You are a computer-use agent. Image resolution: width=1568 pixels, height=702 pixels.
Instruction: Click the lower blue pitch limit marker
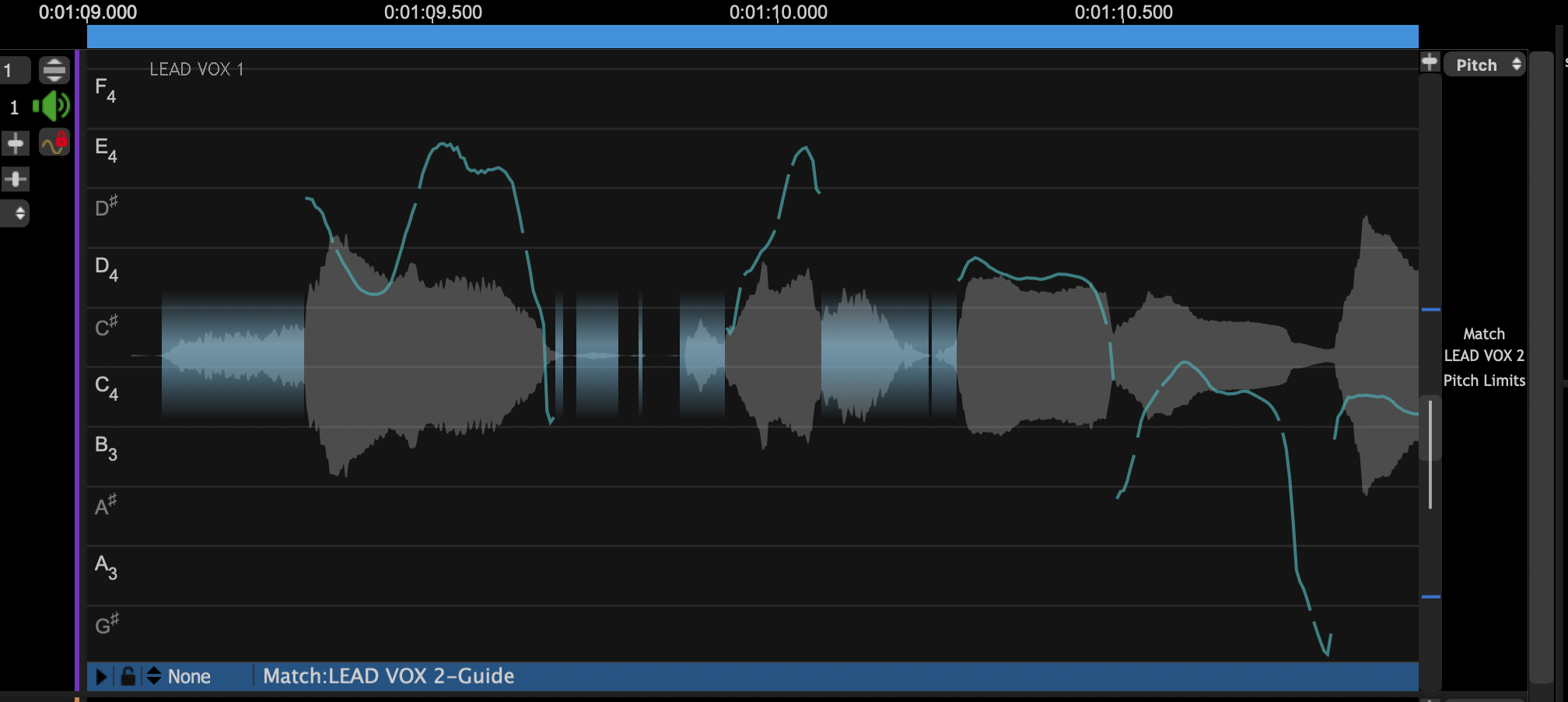click(x=1431, y=597)
